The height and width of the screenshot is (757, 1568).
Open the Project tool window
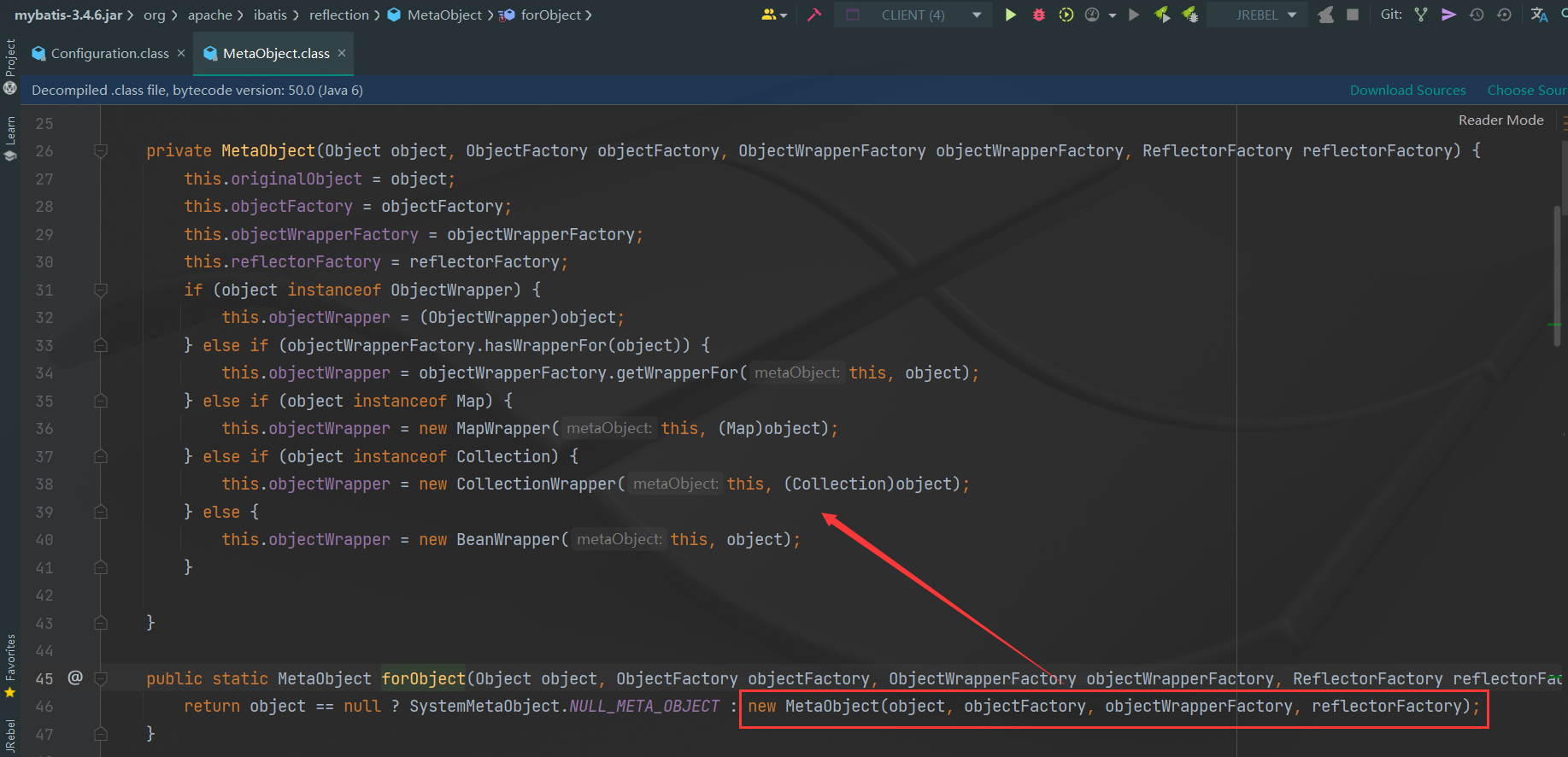tap(10, 67)
